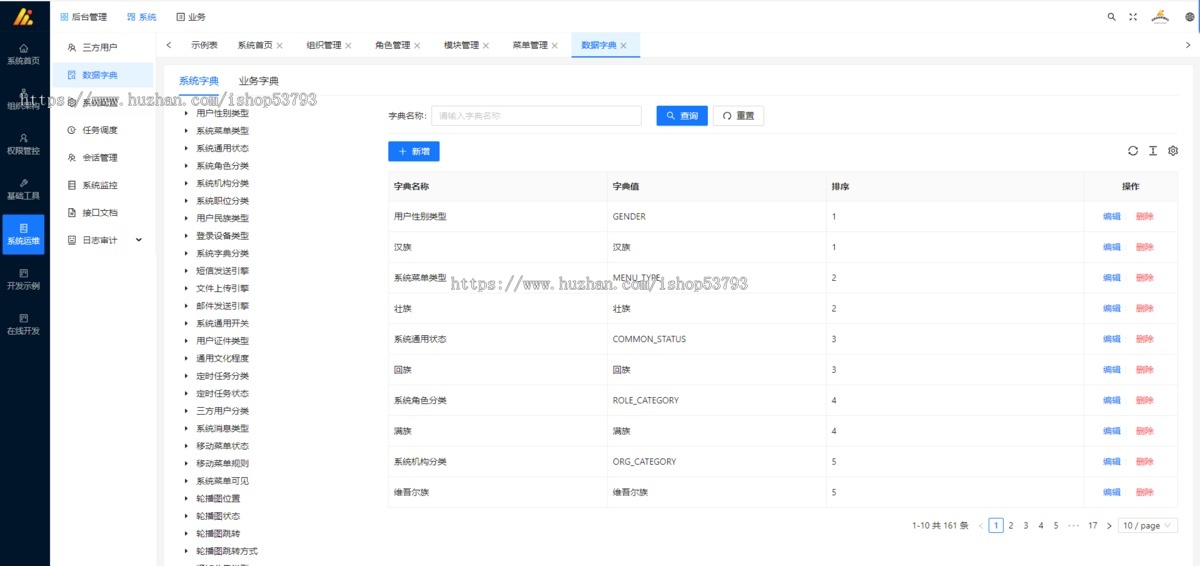Close the 系统首页 tab with its X
The height and width of the screenshot is (566, 1200).
point(280,45)
